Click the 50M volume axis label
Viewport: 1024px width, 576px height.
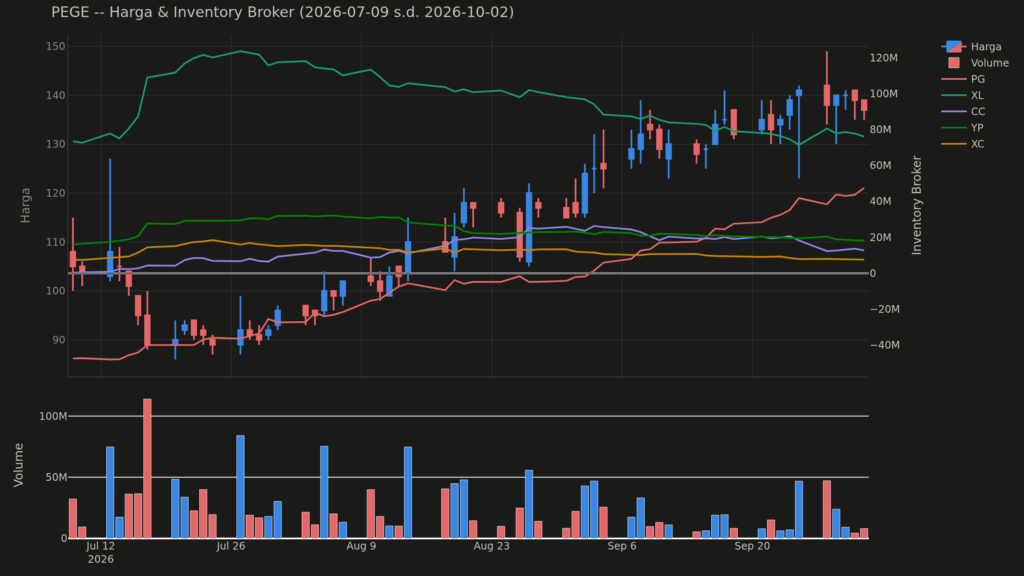click(56, 477)
